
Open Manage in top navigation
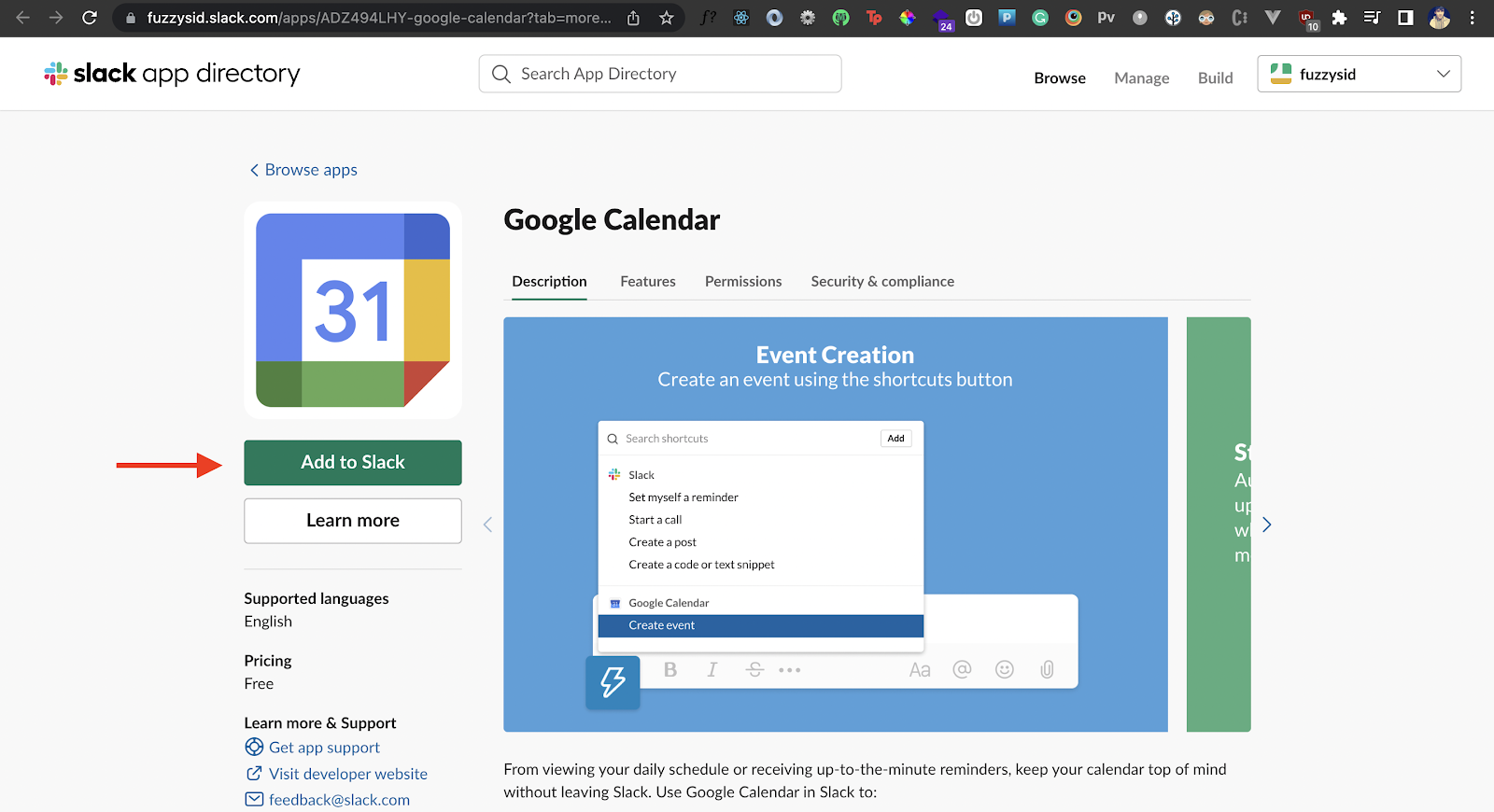click(1142, 78)
